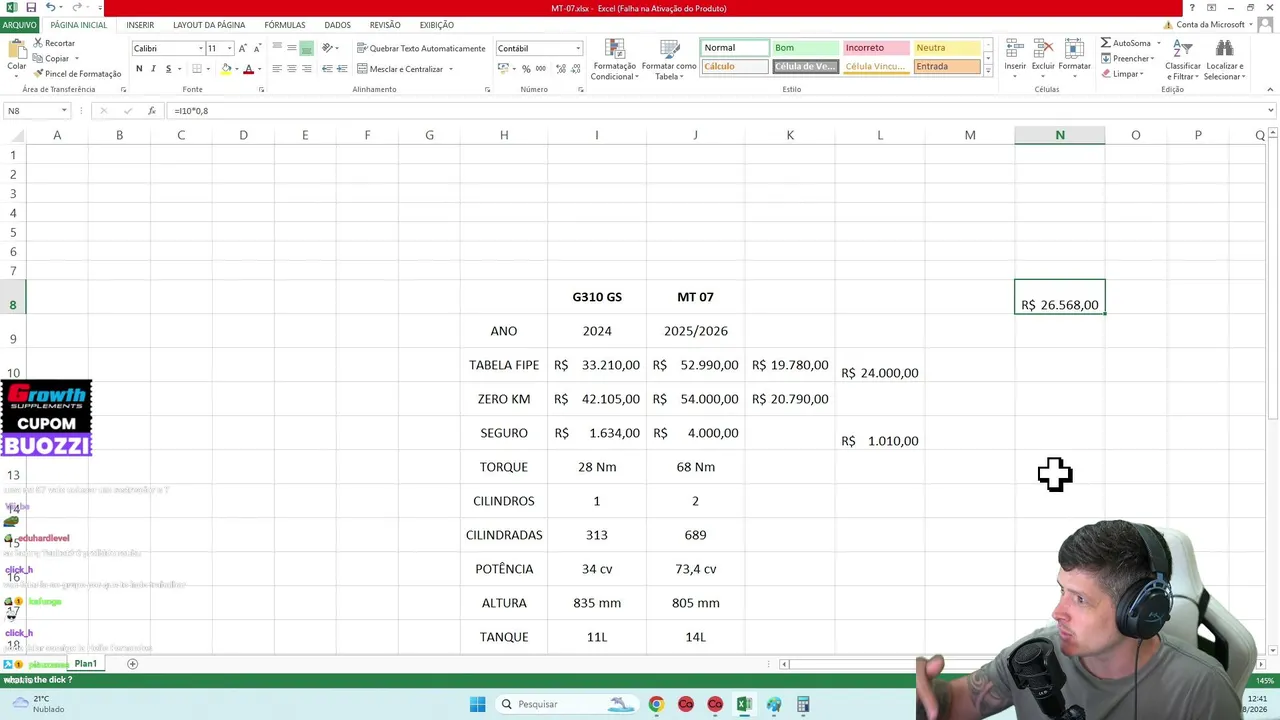Open Classificar e Filtrar menu
The width and height of the screenshot is (1280, 720).
pyautogui.click(x=1183, y=60)
